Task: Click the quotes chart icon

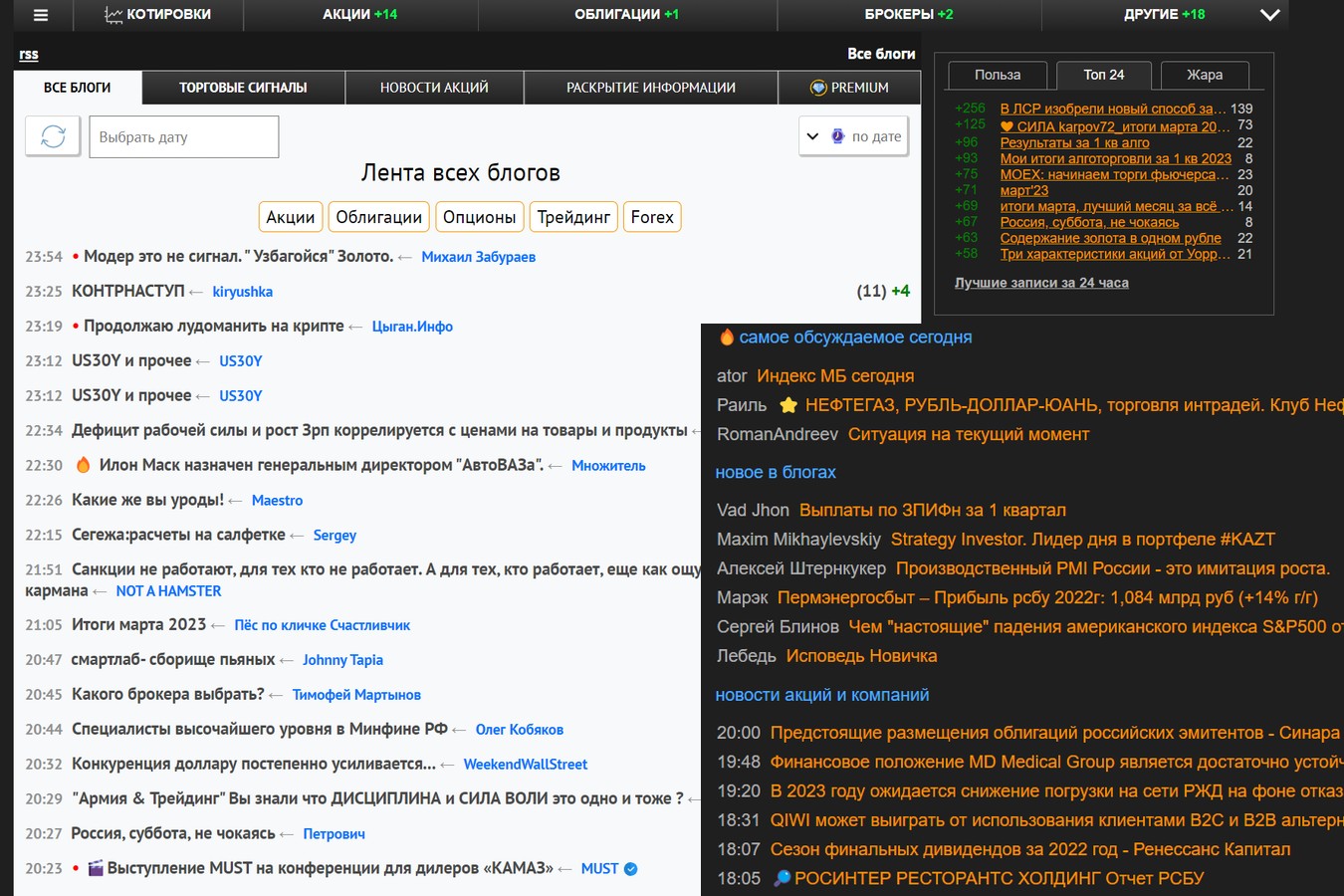Action: 113,15
